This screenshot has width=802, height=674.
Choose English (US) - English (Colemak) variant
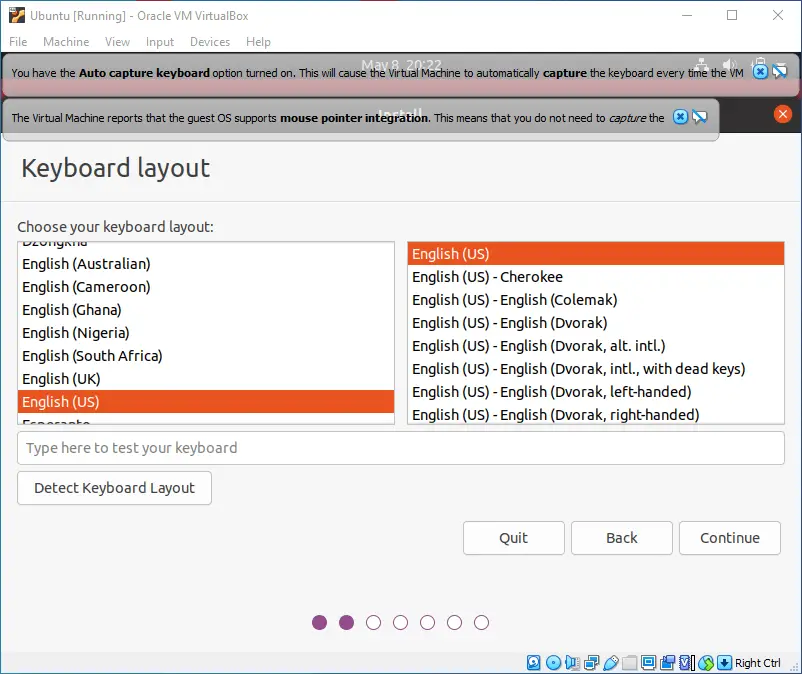(x=596, y=300)
